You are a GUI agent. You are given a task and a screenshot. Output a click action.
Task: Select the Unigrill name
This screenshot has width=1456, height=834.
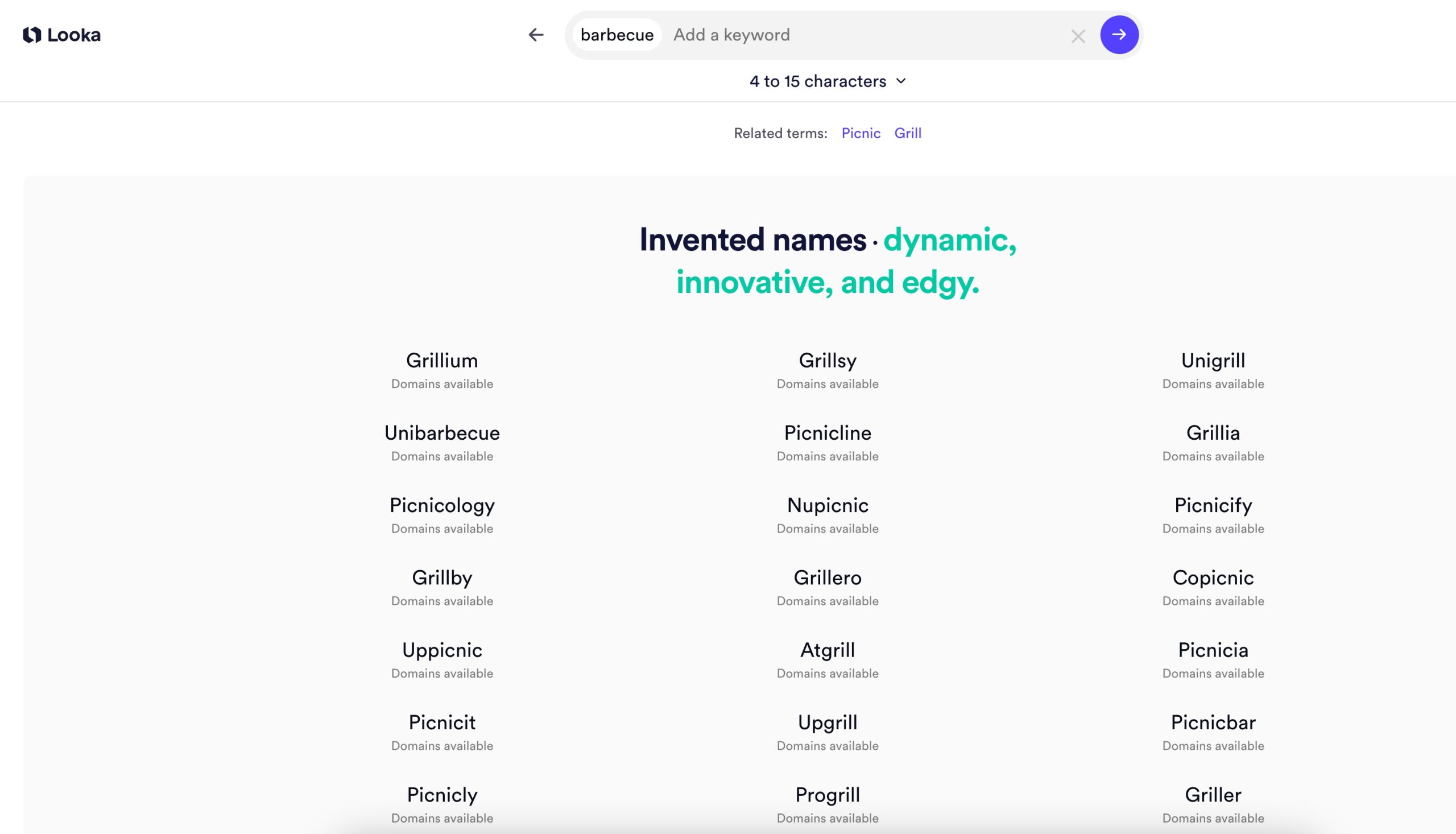click(x=1213, y=361)
